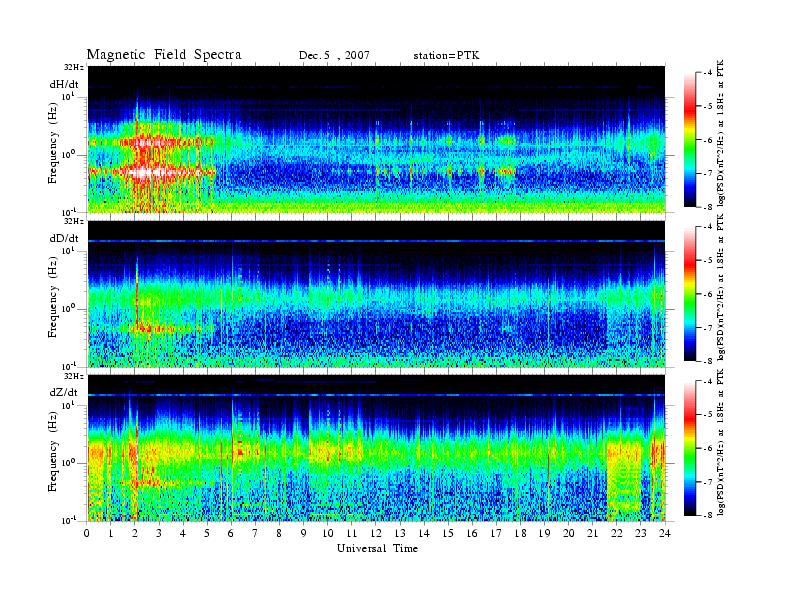
Task: Click the -7 label on dZ/dt colorbar
Action: coord(708,482)
